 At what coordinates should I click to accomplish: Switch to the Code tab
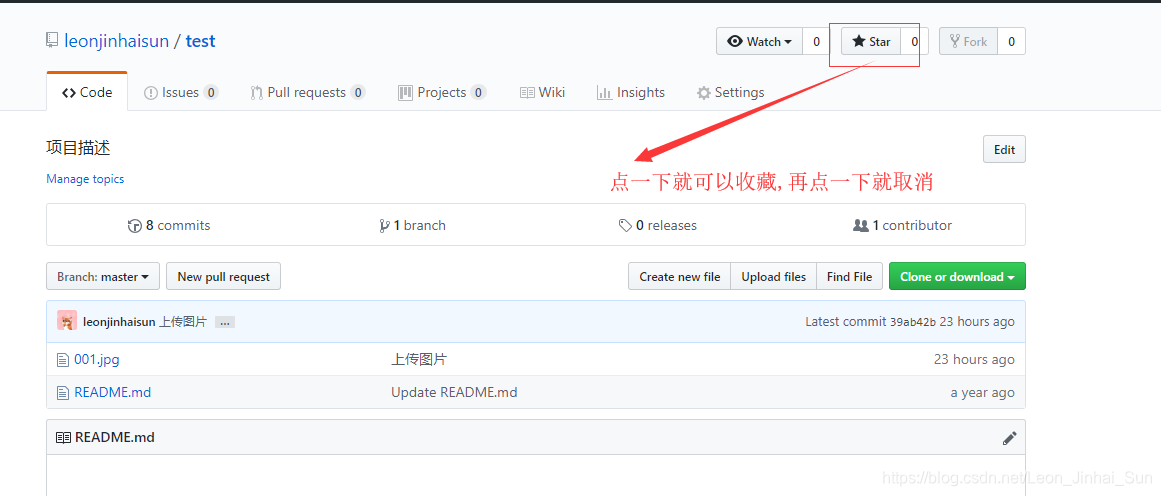pos(87,93)
